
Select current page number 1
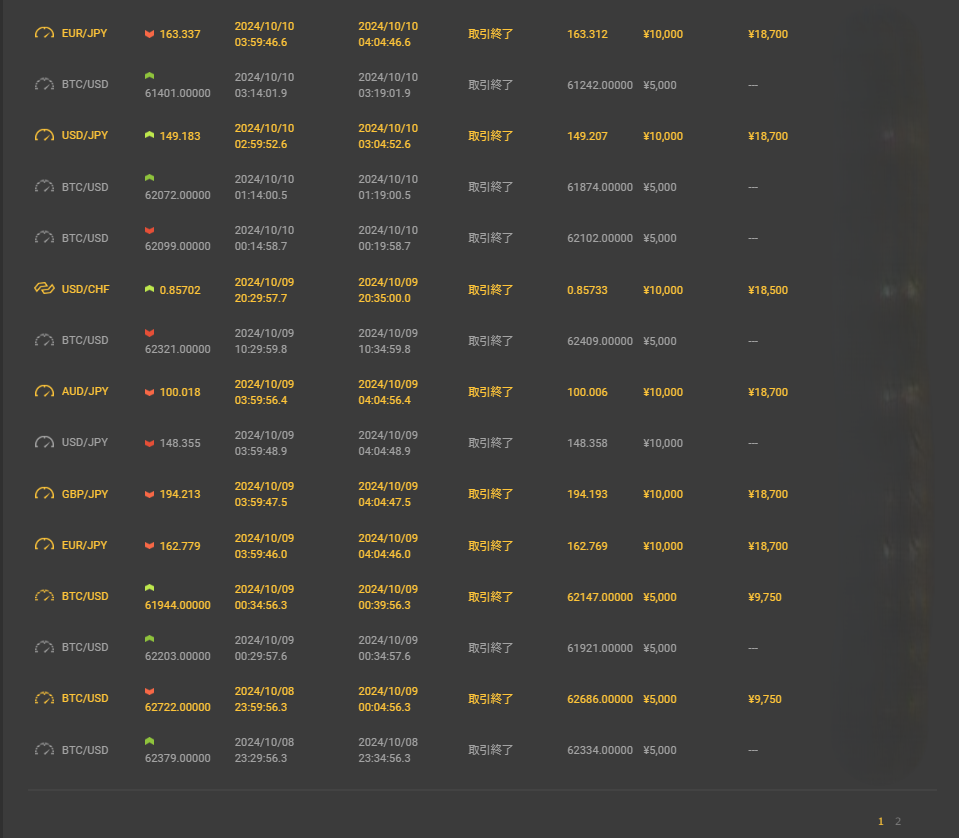pos(881,821)
